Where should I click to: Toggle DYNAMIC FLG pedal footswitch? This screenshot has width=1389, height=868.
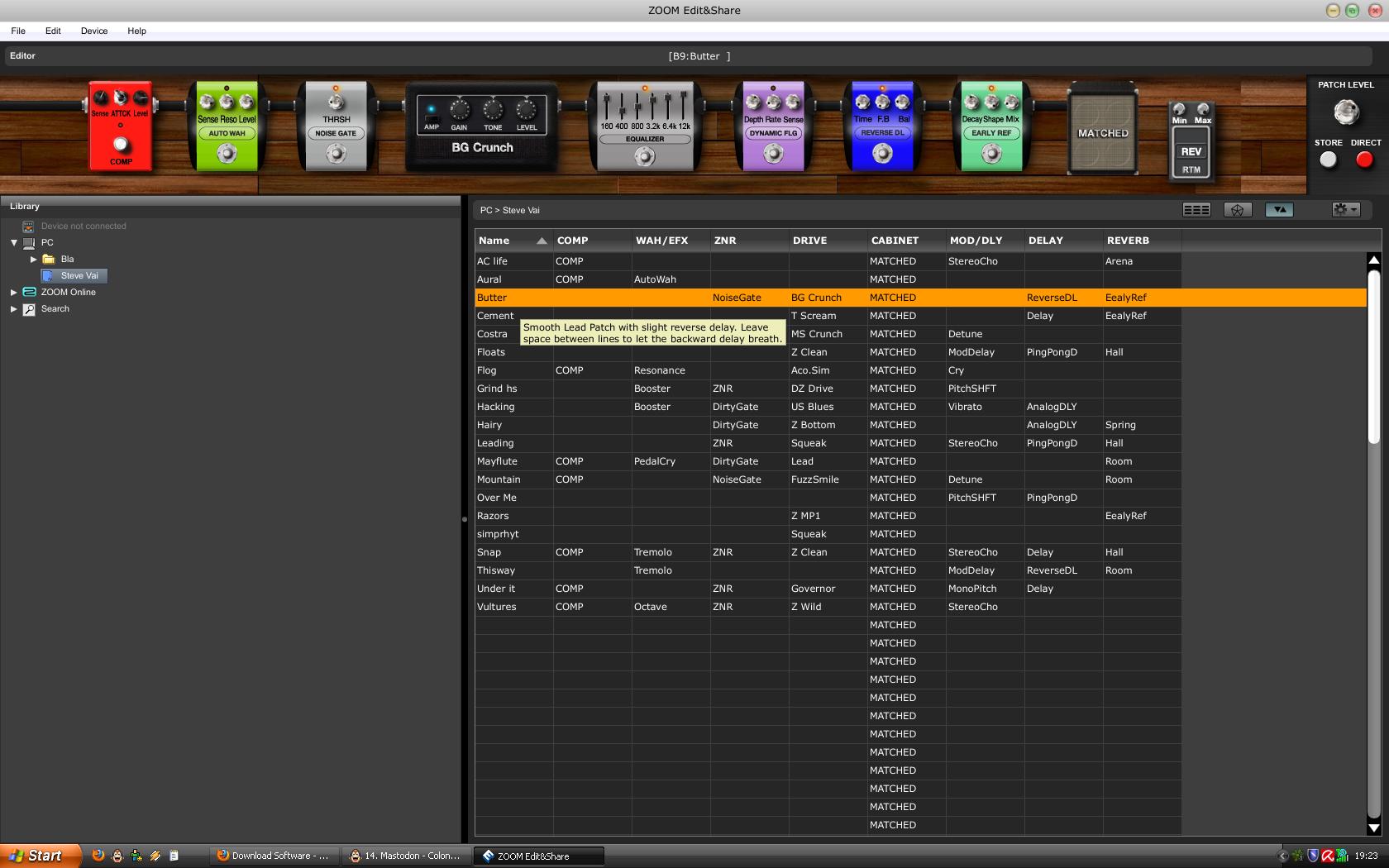(x=773, y=153)
